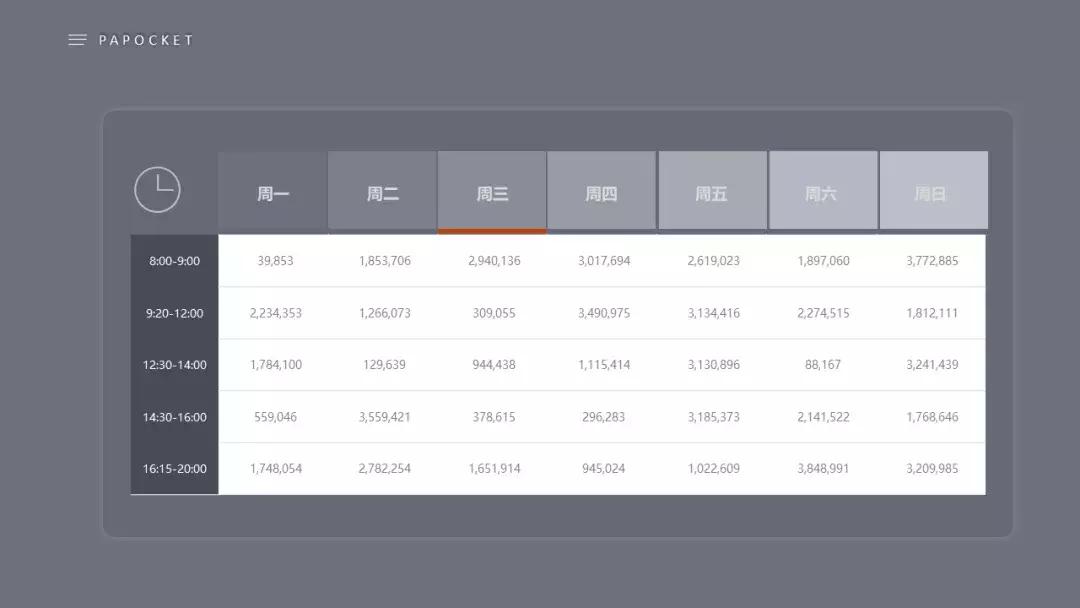Screen dimensions: 1080x608
Task: Select the 周三 tab
Action: coord(492,191)
